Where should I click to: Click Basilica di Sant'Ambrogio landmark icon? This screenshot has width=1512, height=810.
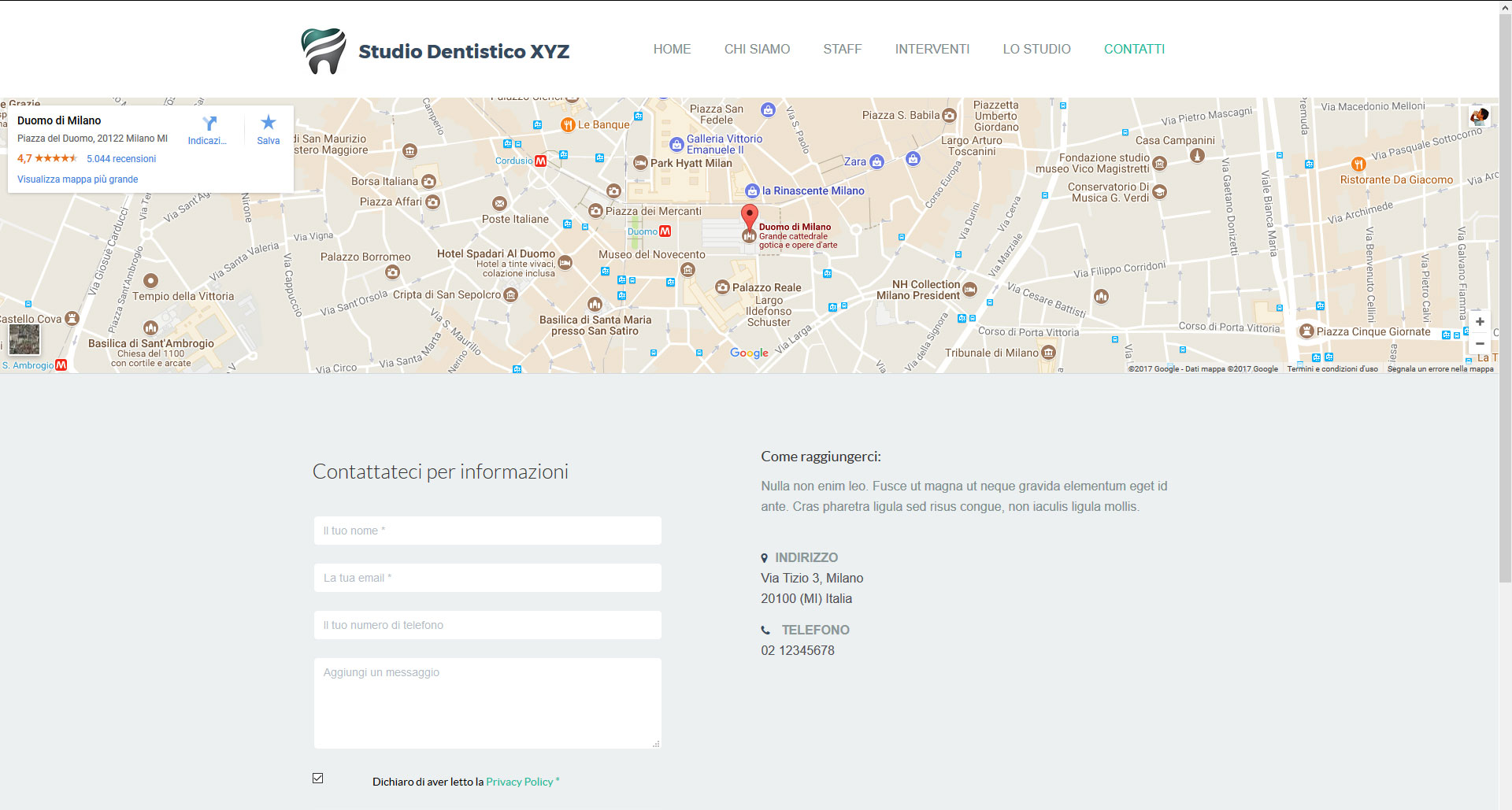(150, 328)
